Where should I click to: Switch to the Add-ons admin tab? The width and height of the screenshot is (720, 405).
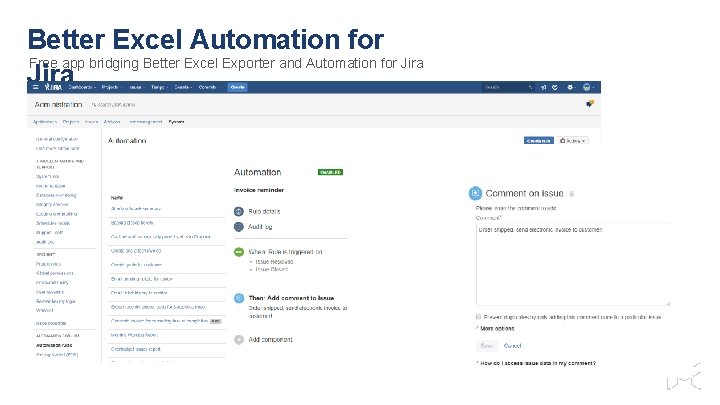coord(112,122)
